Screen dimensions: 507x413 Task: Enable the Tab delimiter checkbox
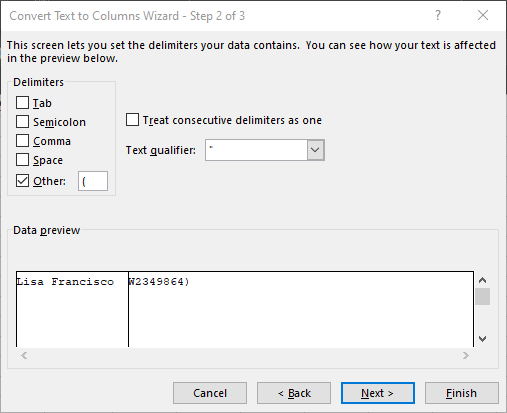(x=22, y=103)
